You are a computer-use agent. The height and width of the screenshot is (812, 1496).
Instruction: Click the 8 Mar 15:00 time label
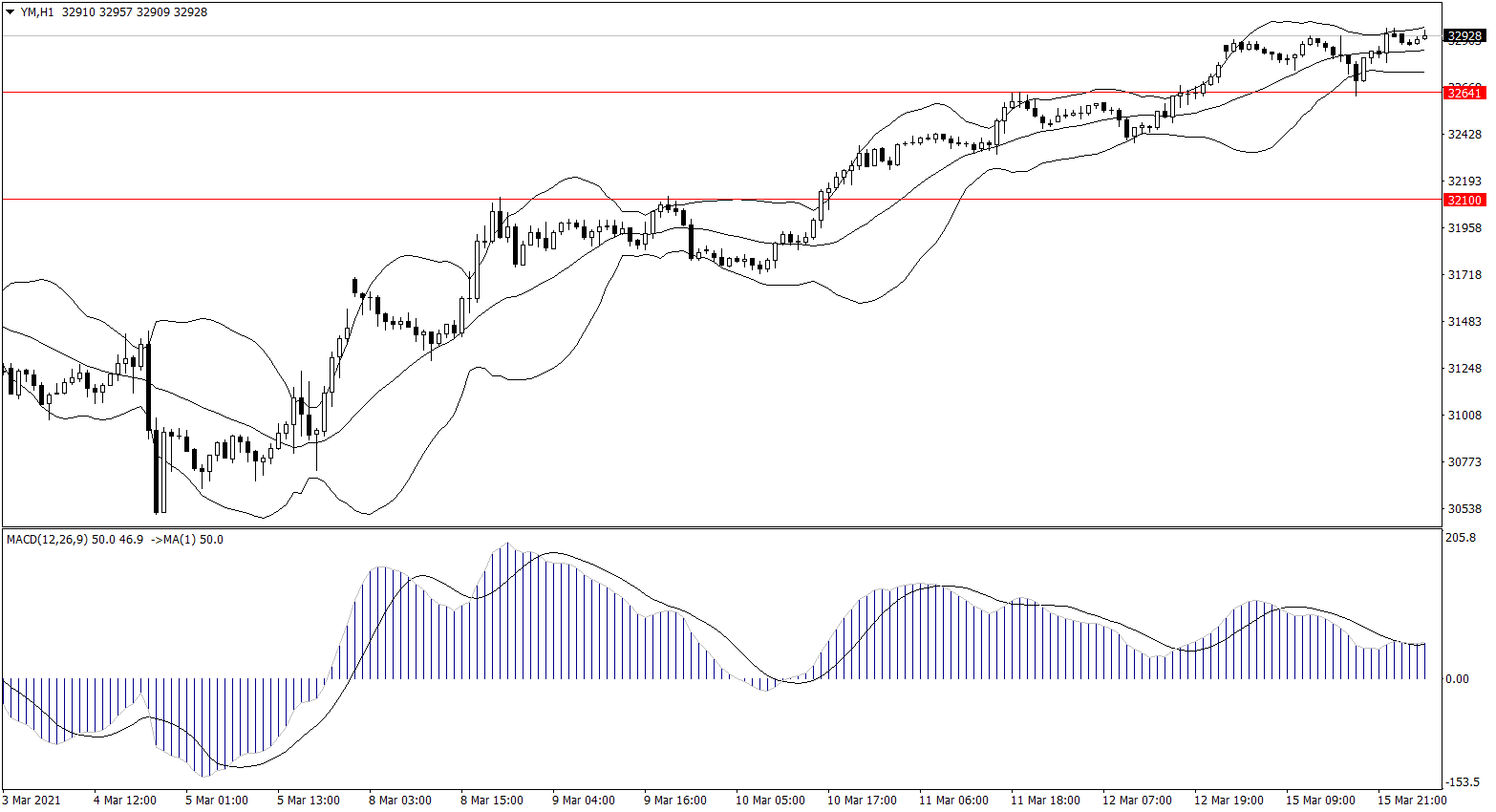[x=492, y=801]
